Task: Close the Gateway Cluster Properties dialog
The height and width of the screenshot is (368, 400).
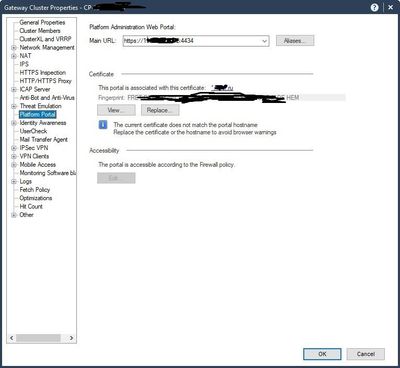Action: click(391, 7)
